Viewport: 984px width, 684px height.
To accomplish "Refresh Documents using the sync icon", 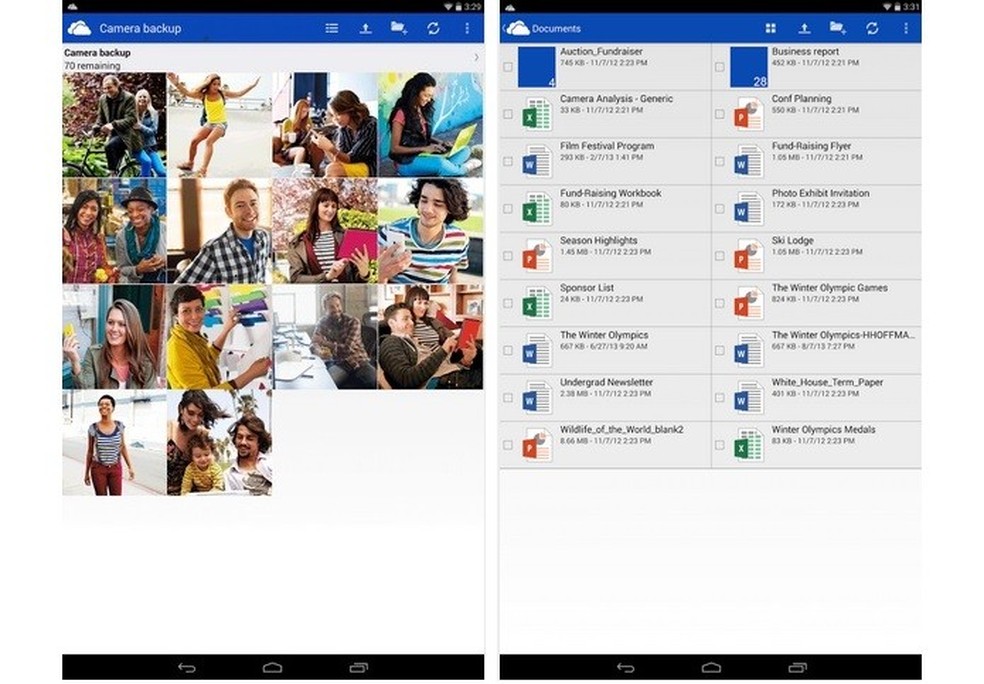I will pyautogui.click(x=872, y=28).
